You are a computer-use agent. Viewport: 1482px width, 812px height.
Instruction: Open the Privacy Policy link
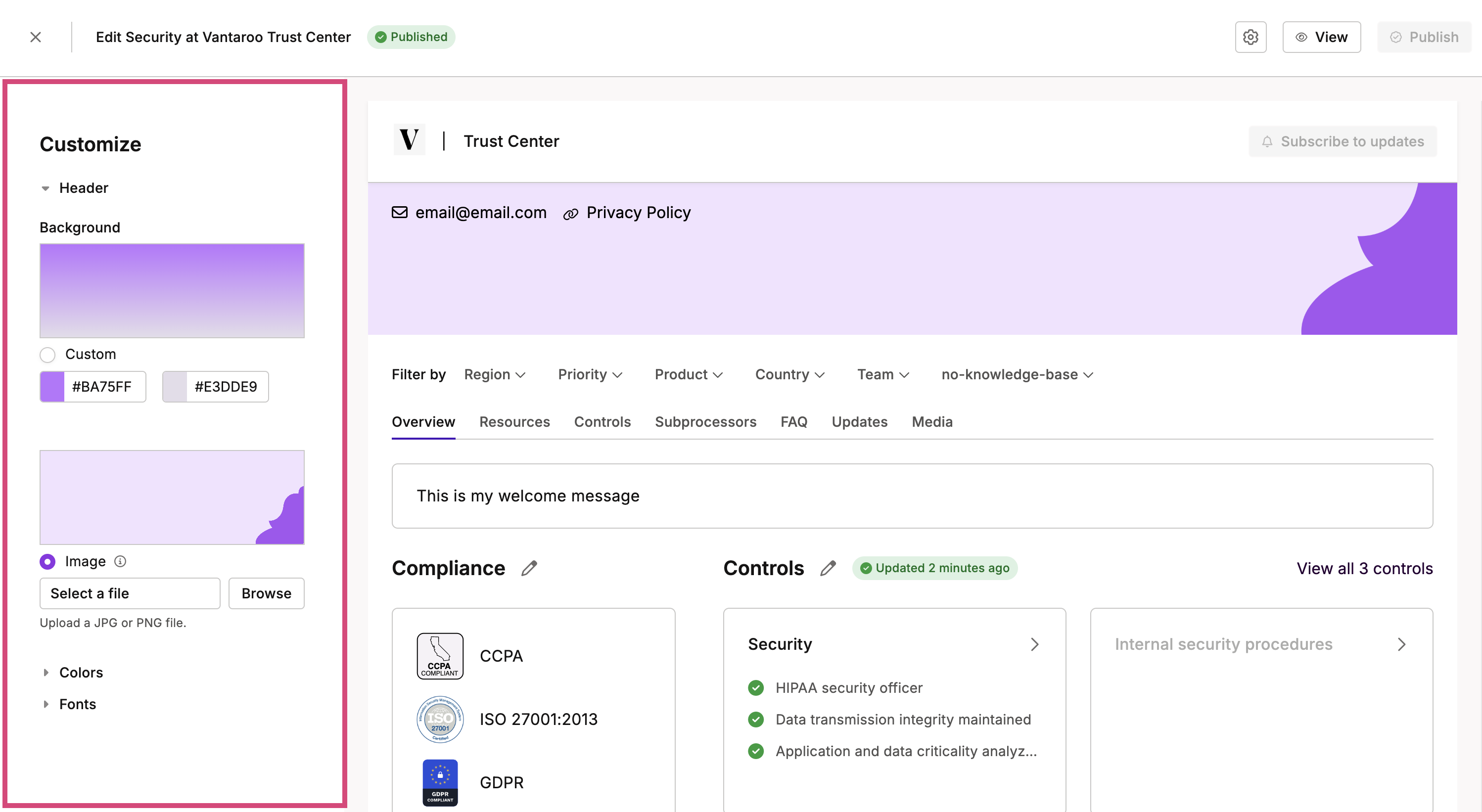click(638, 212)
